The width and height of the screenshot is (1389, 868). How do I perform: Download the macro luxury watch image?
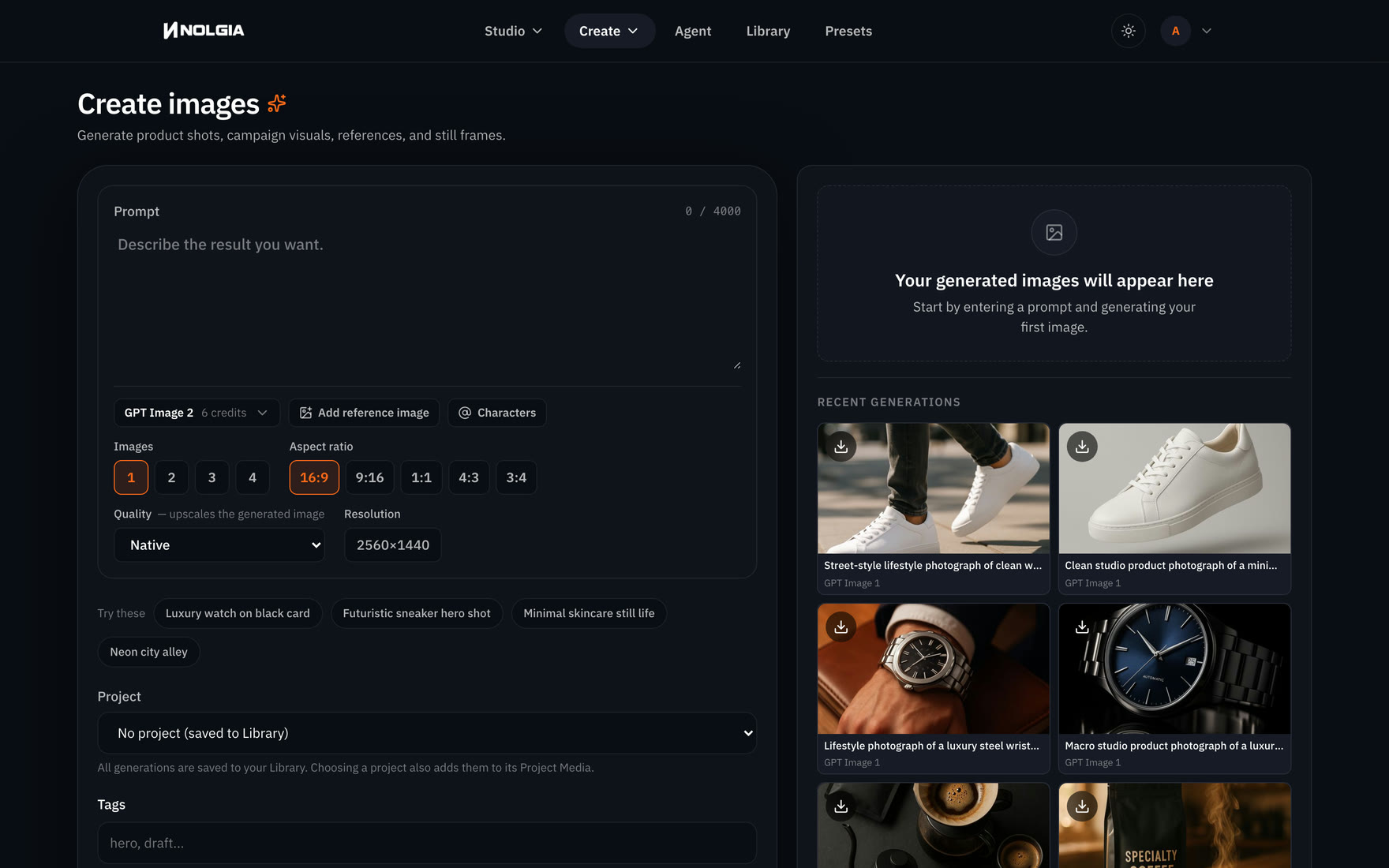(x=1082, y=627)
